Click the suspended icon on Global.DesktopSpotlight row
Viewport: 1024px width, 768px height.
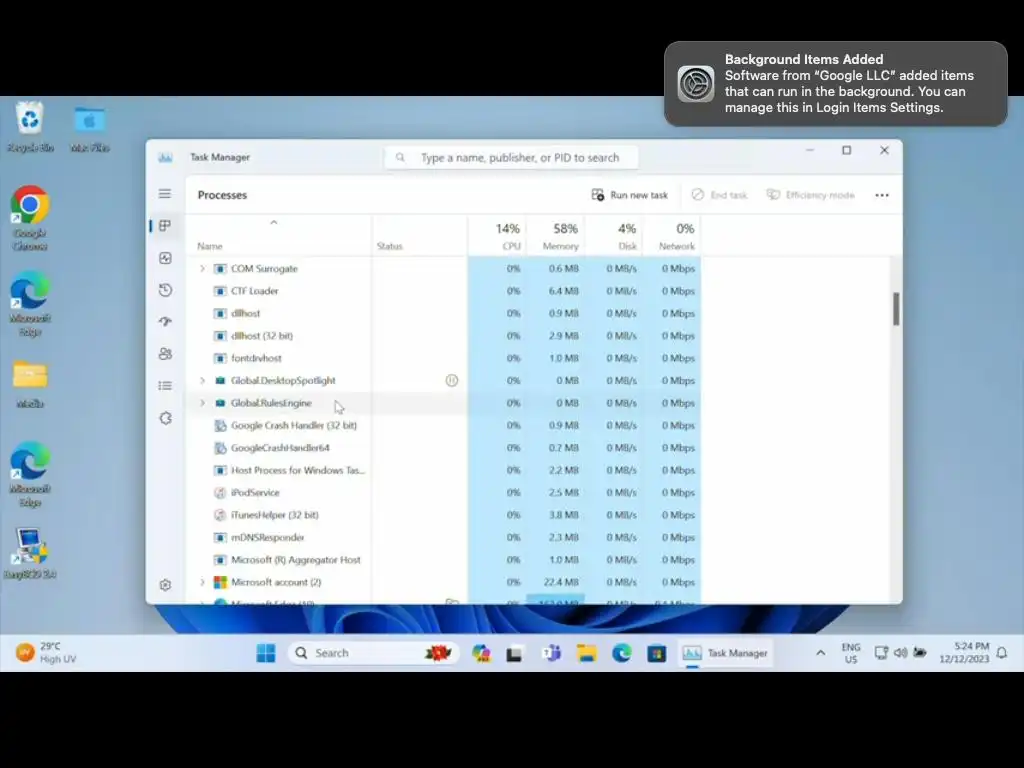tap(451, 380)
